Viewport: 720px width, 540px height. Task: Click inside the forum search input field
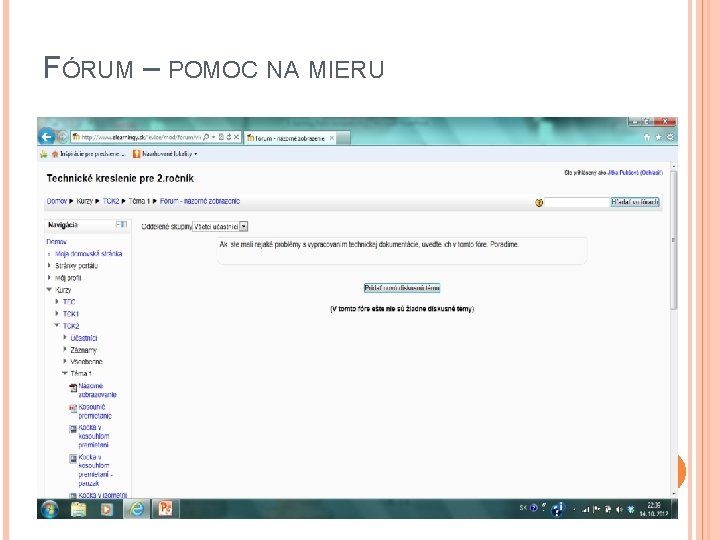577,202
